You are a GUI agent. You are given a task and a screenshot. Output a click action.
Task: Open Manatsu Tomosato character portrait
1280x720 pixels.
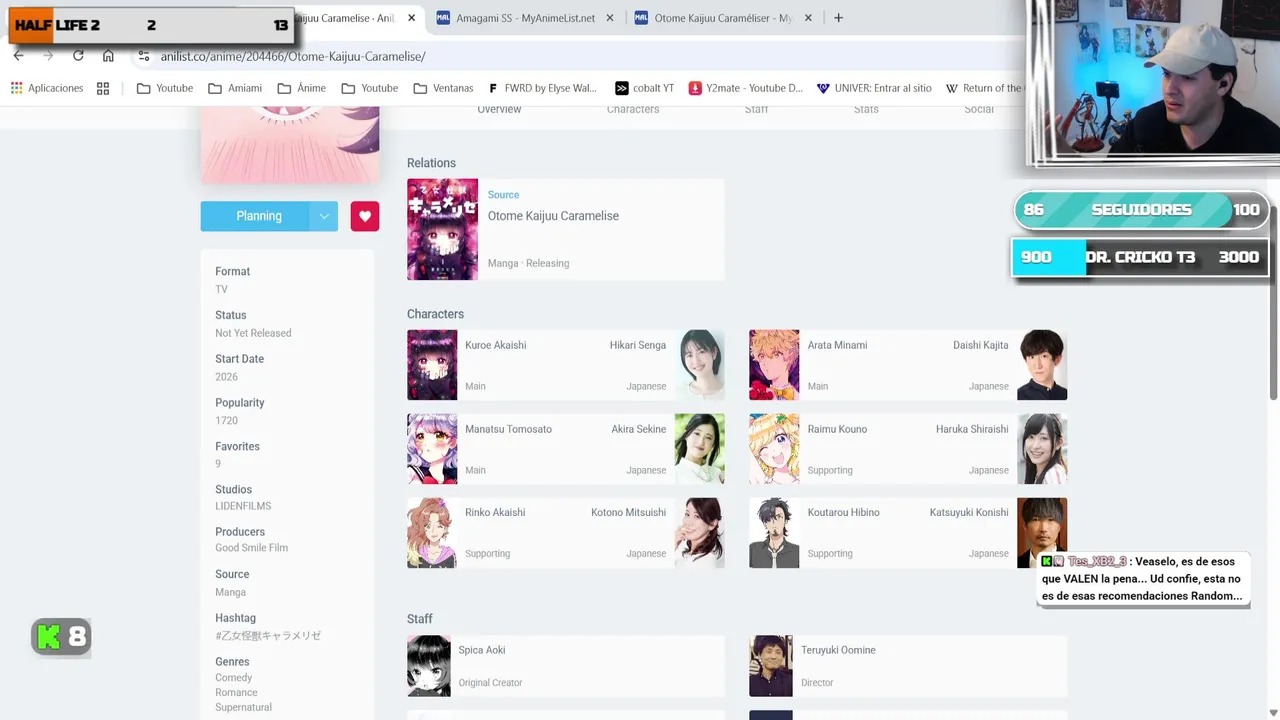tap(432, 449)
